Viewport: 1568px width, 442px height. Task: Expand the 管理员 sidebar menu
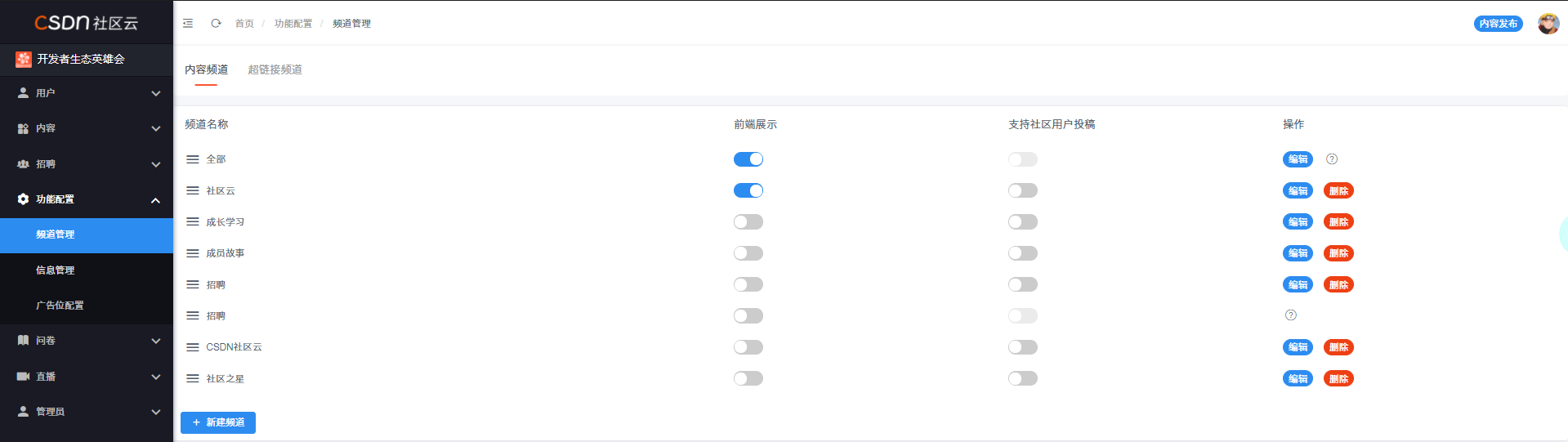(x=87, y=412)
